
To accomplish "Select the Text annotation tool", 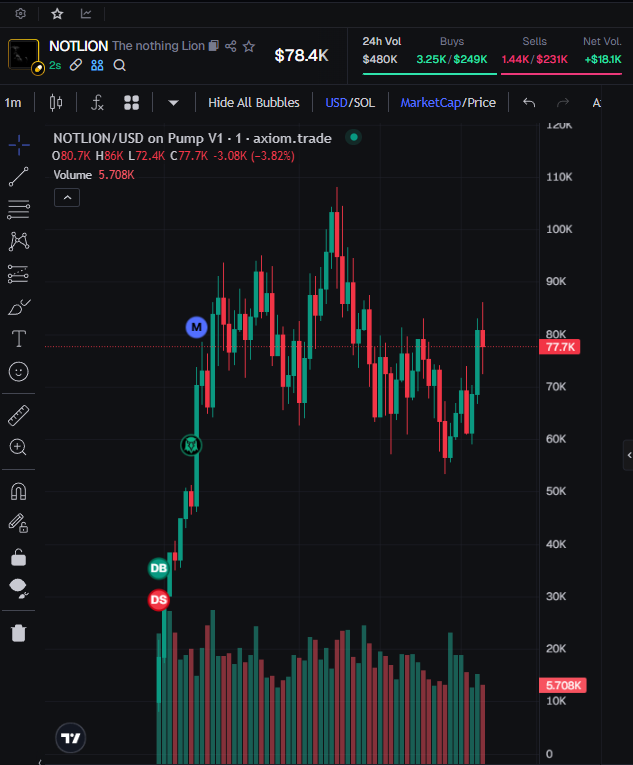I will 19,339.
